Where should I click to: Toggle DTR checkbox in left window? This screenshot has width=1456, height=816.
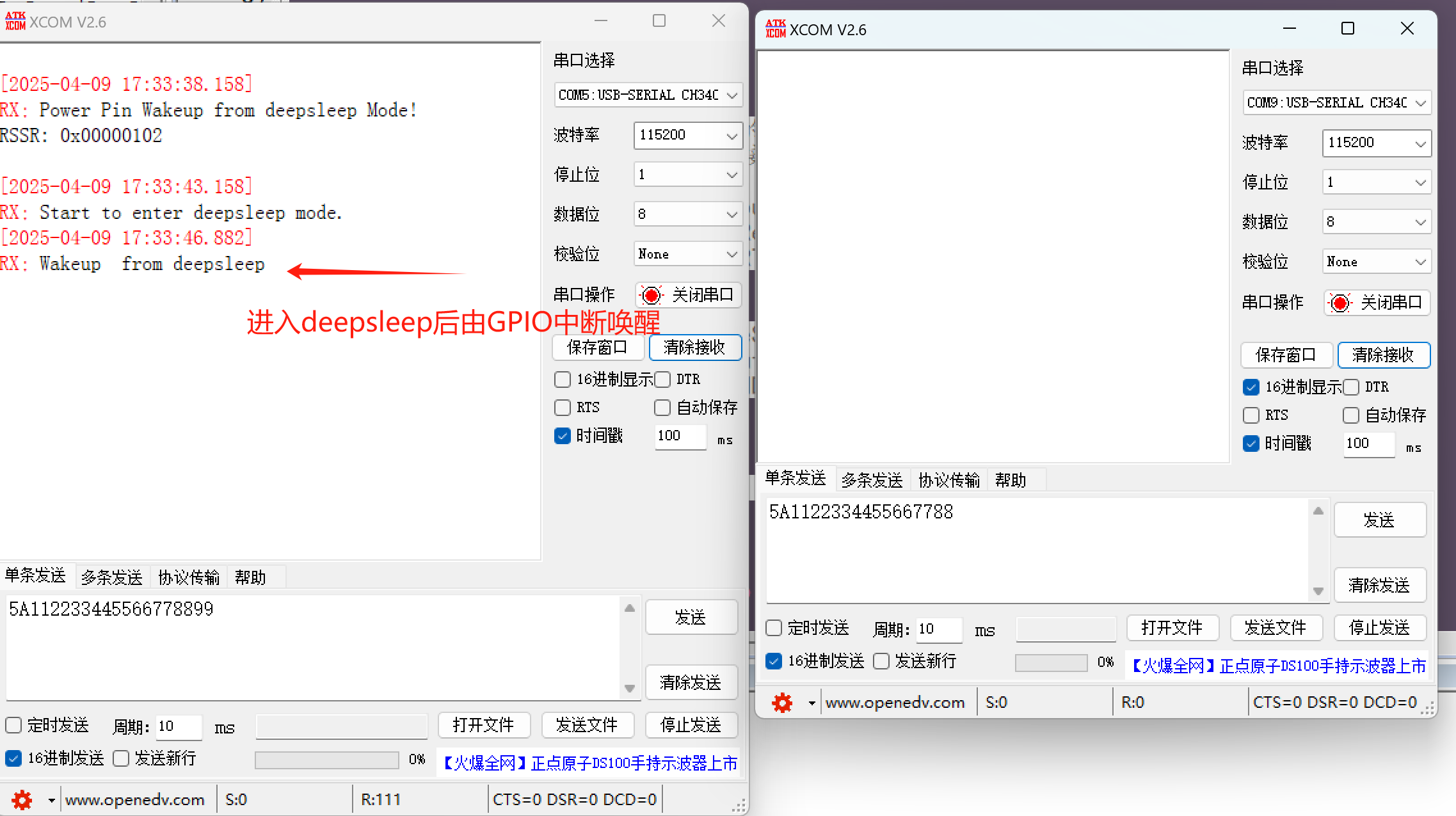click(662, 380)
